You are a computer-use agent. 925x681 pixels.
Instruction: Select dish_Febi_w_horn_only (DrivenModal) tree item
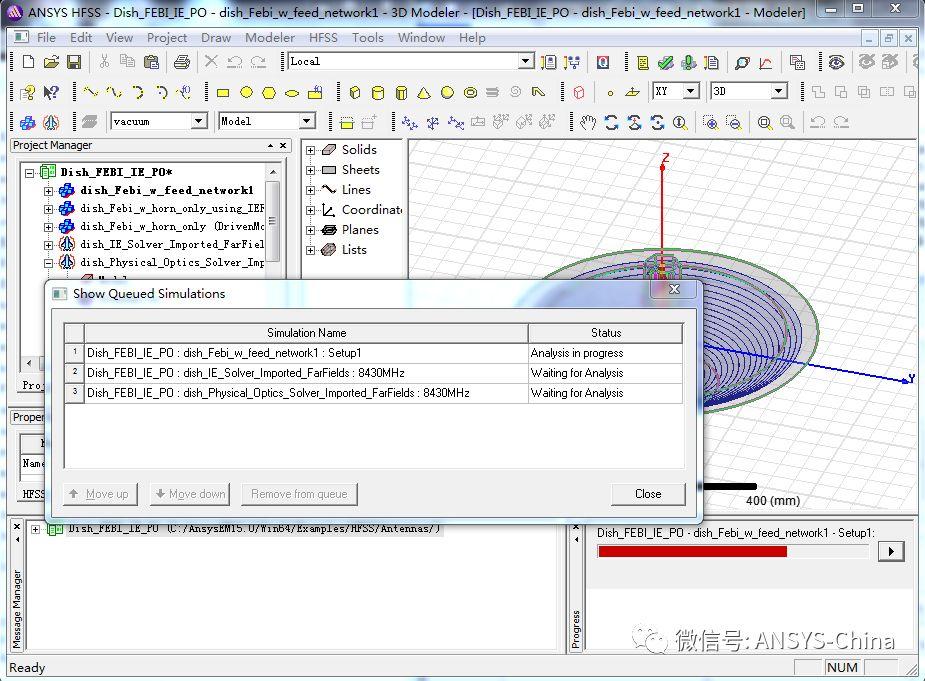172,227
